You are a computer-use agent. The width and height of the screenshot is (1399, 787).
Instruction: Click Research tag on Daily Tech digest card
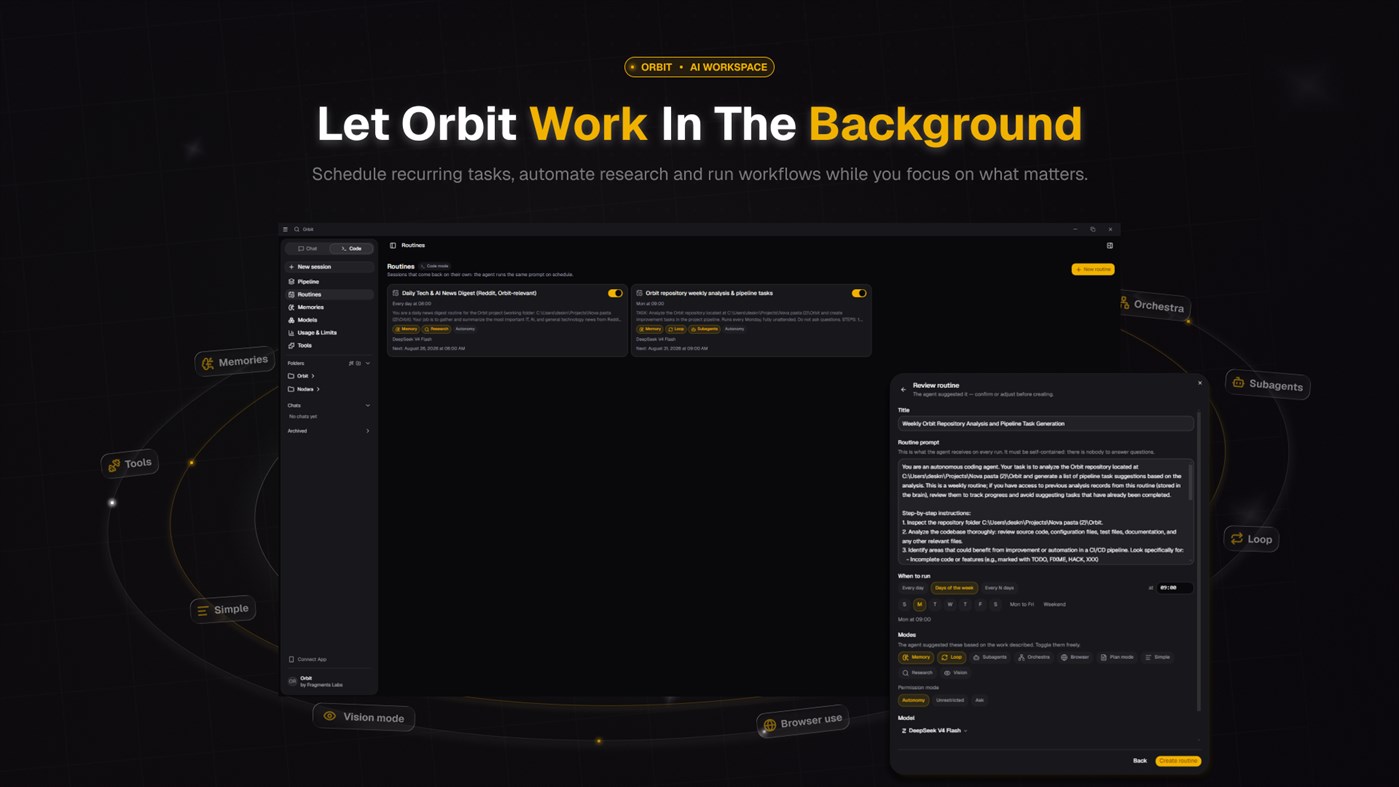click(437, 329)
